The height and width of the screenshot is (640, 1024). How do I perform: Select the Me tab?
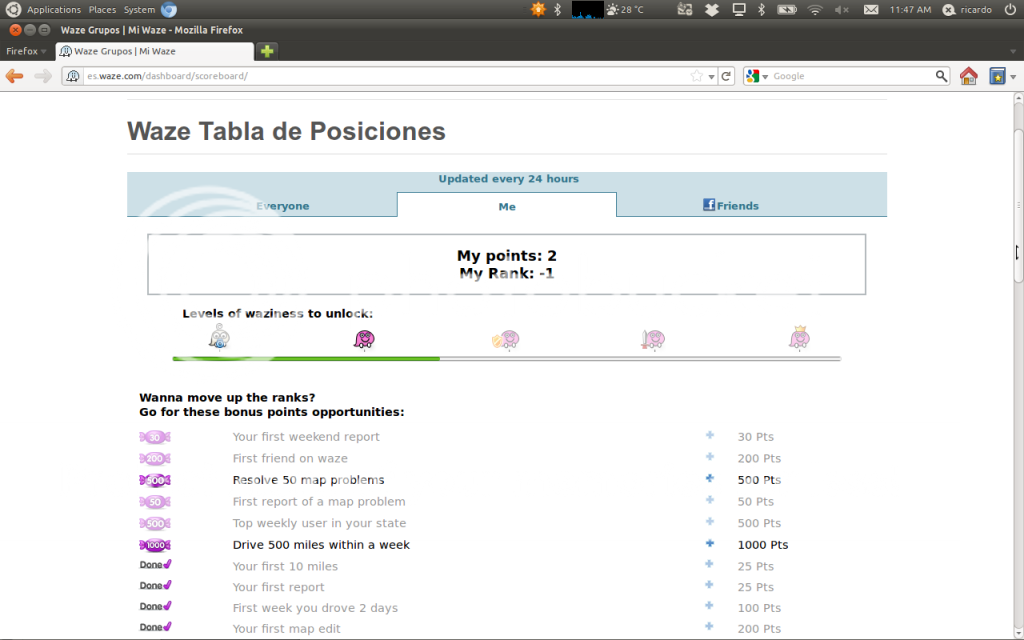tap(507, 206)
